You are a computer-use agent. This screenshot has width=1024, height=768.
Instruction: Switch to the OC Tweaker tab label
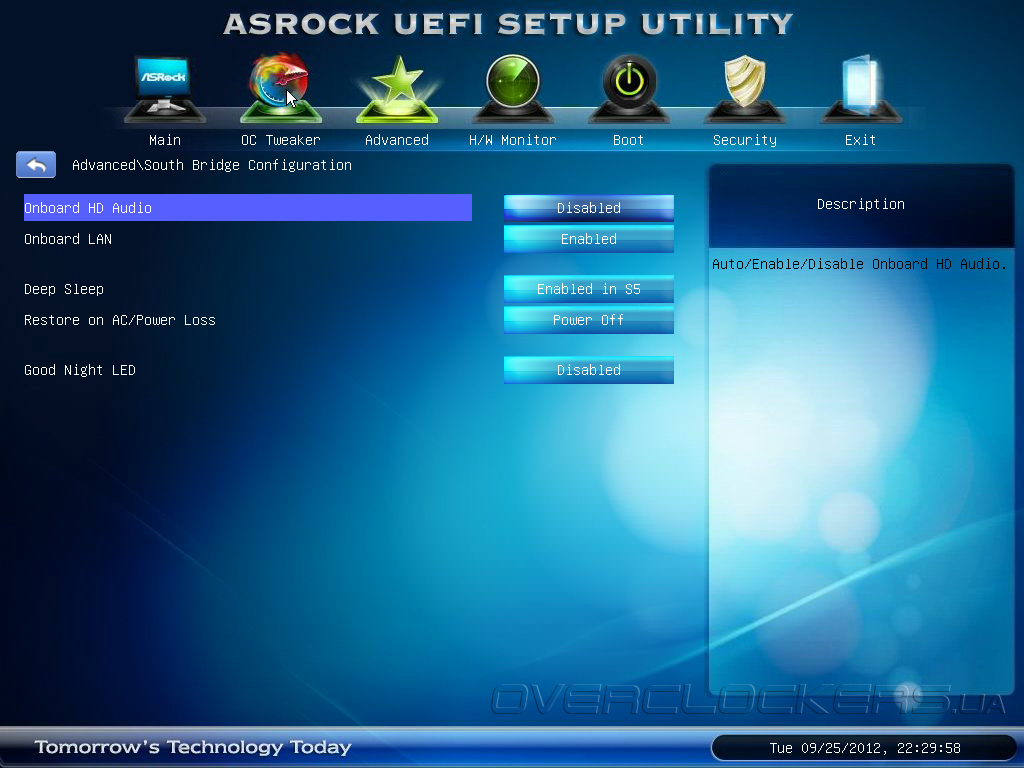(x=281, y=140)
